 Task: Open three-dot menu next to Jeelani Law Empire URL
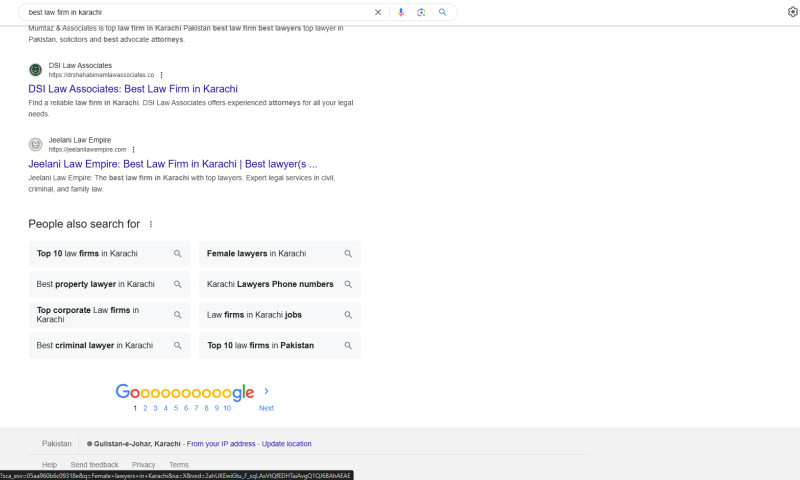pyautogui.click(x=133, y=149)
